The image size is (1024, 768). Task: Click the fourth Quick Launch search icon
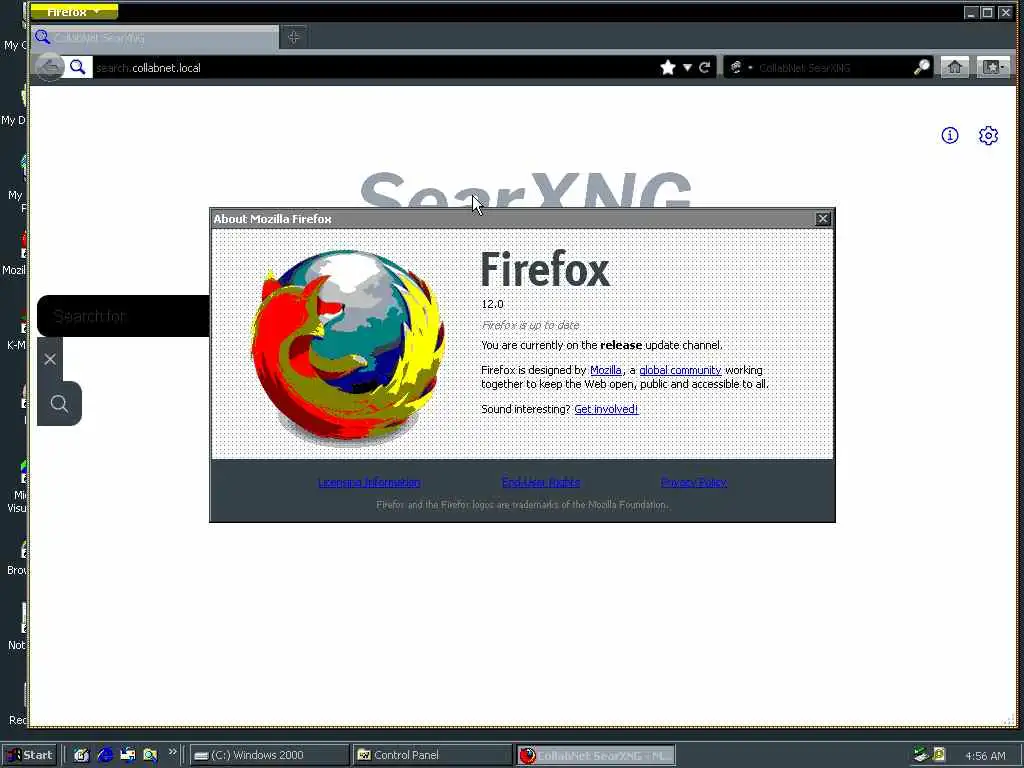pos(150,755)
